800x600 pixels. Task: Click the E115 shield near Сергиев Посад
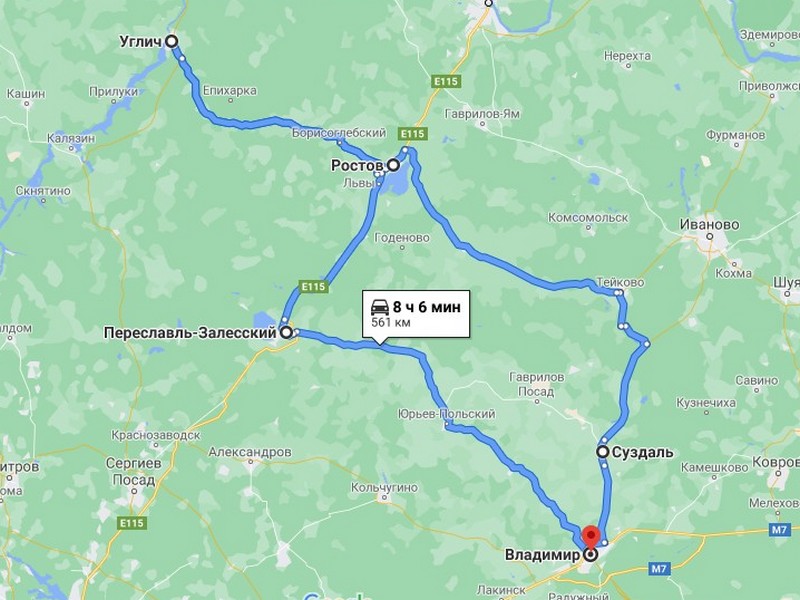[x=132, y=523]
